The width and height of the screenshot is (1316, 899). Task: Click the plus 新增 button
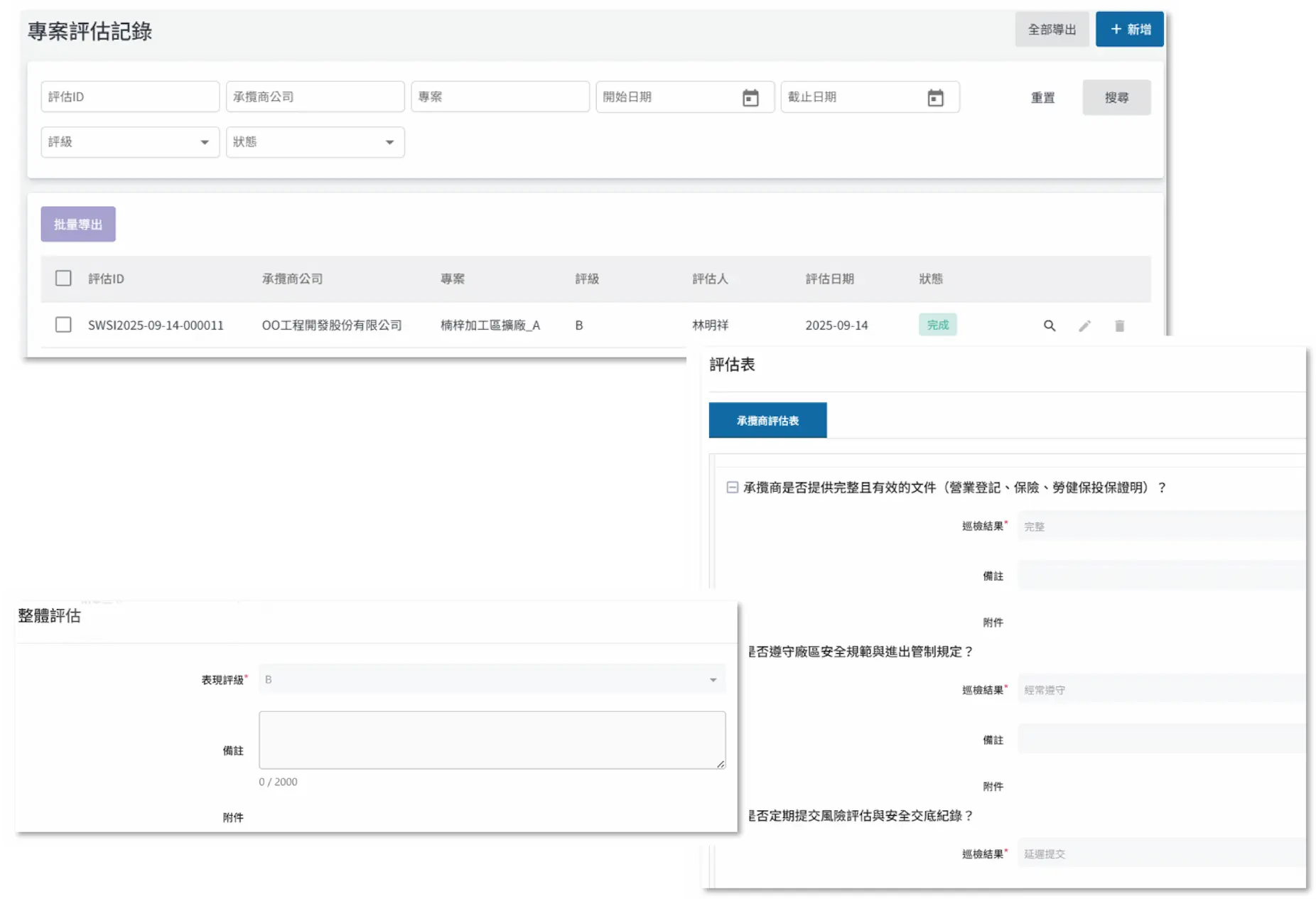(1129, 29)
